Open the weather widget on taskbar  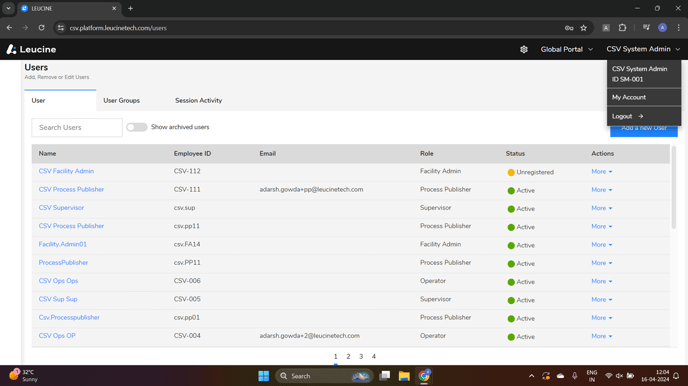(24, 375)
